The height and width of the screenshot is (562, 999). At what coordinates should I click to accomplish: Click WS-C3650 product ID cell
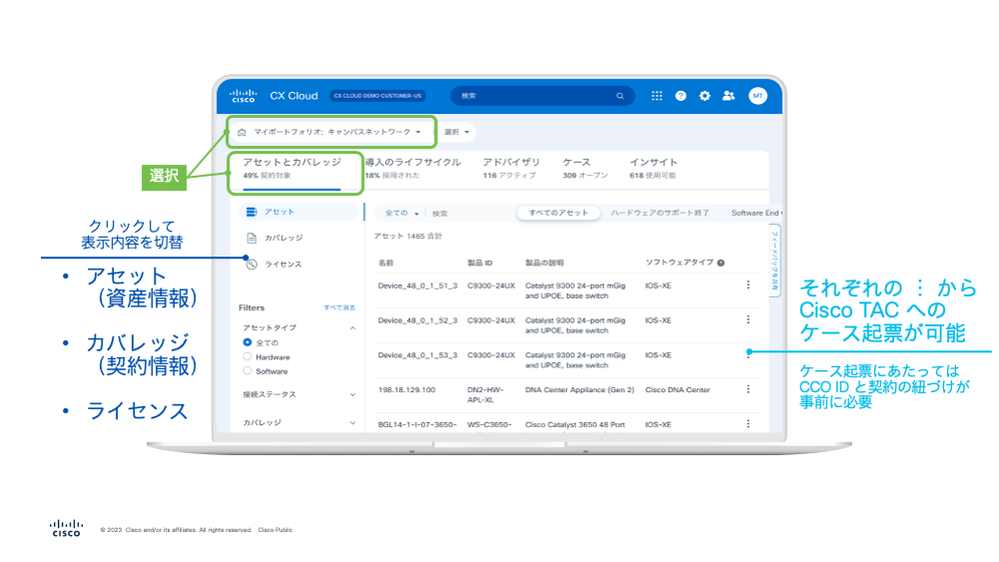489,424
